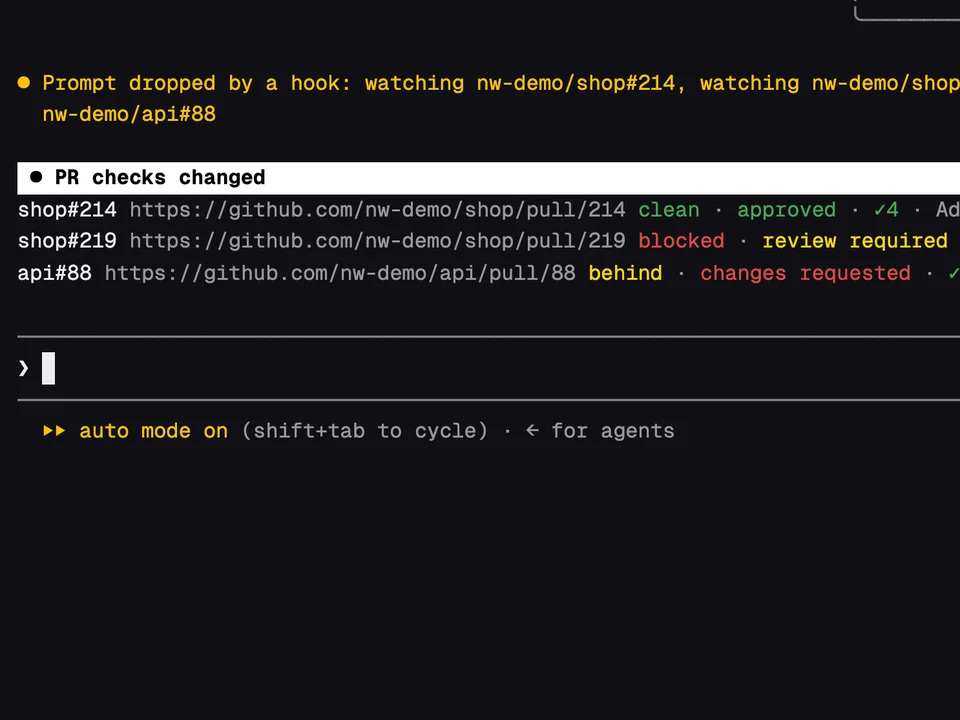Screen dimensions: 960x720
Task: Select the 'api#88' row label
Action: pyautogui.click(x=54, y=273)
